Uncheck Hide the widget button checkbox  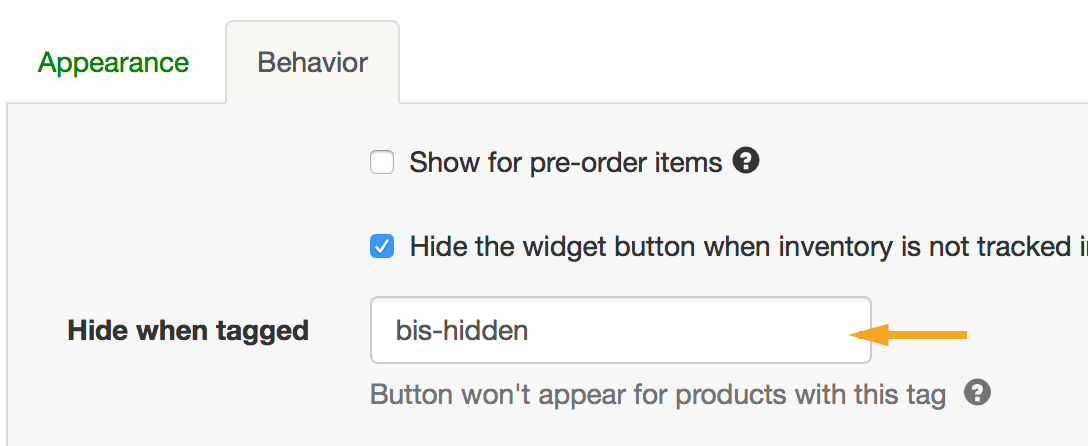382,246
